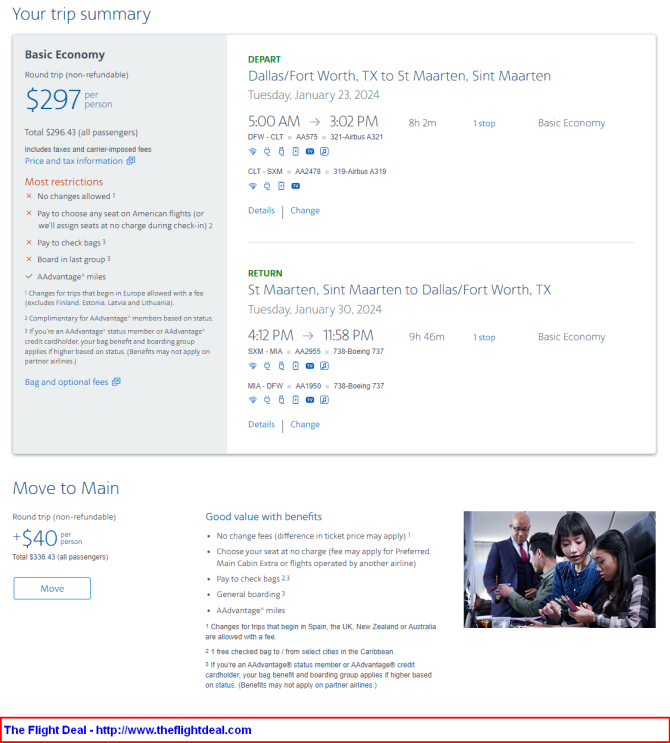View Details for the return flight

click(x=262, y=424)
